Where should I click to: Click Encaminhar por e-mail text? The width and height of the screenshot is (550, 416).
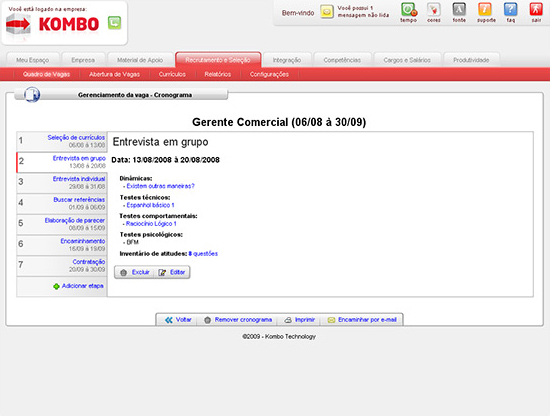coord(367,320)
